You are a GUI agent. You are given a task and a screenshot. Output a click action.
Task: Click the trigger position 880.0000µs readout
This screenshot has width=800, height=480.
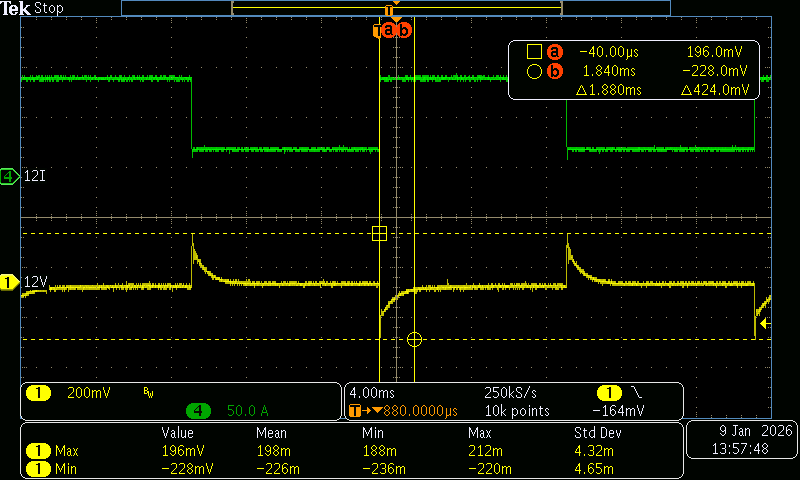click(x=410, y=410)
